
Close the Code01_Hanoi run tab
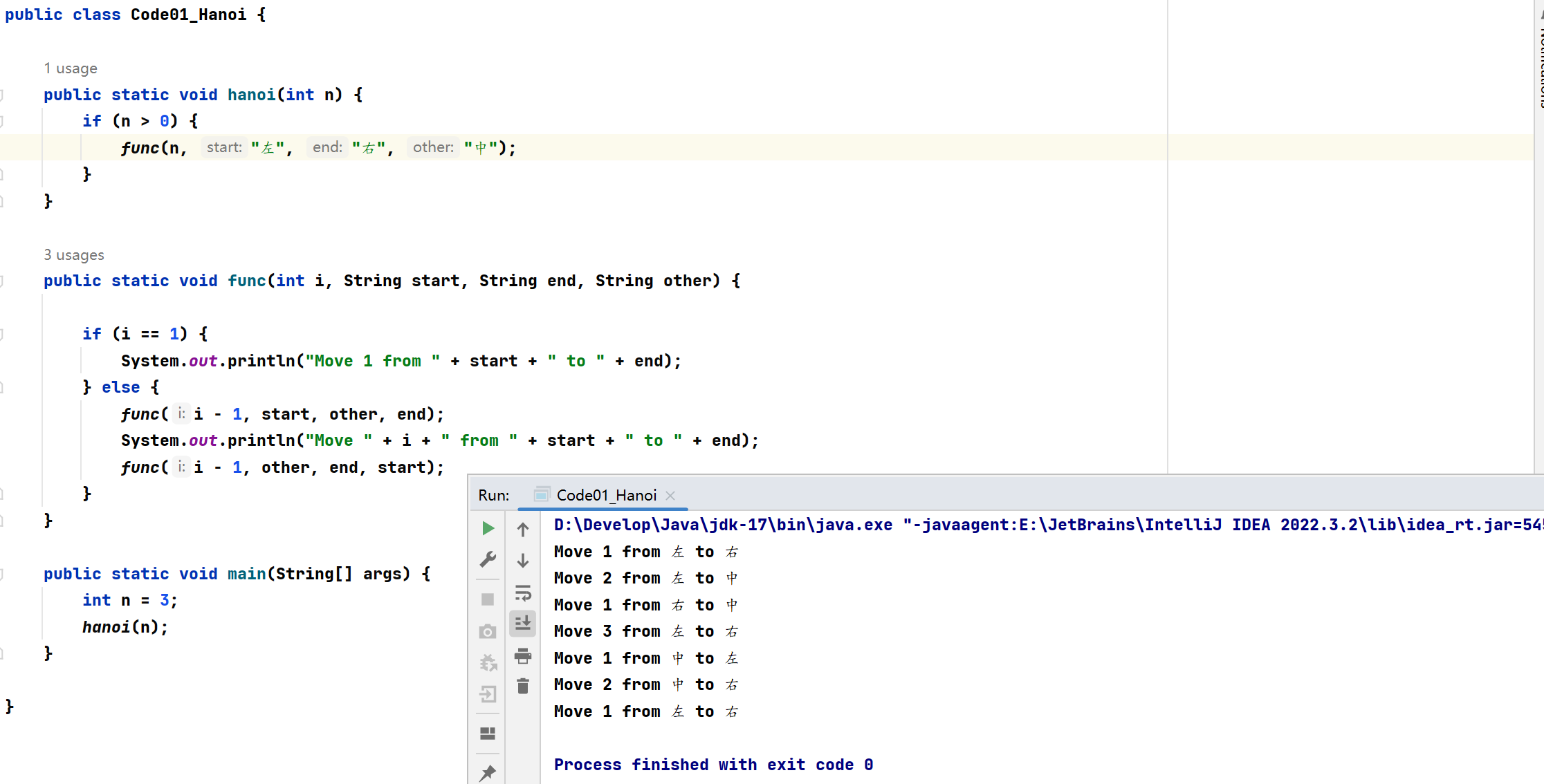coord(670,495)
